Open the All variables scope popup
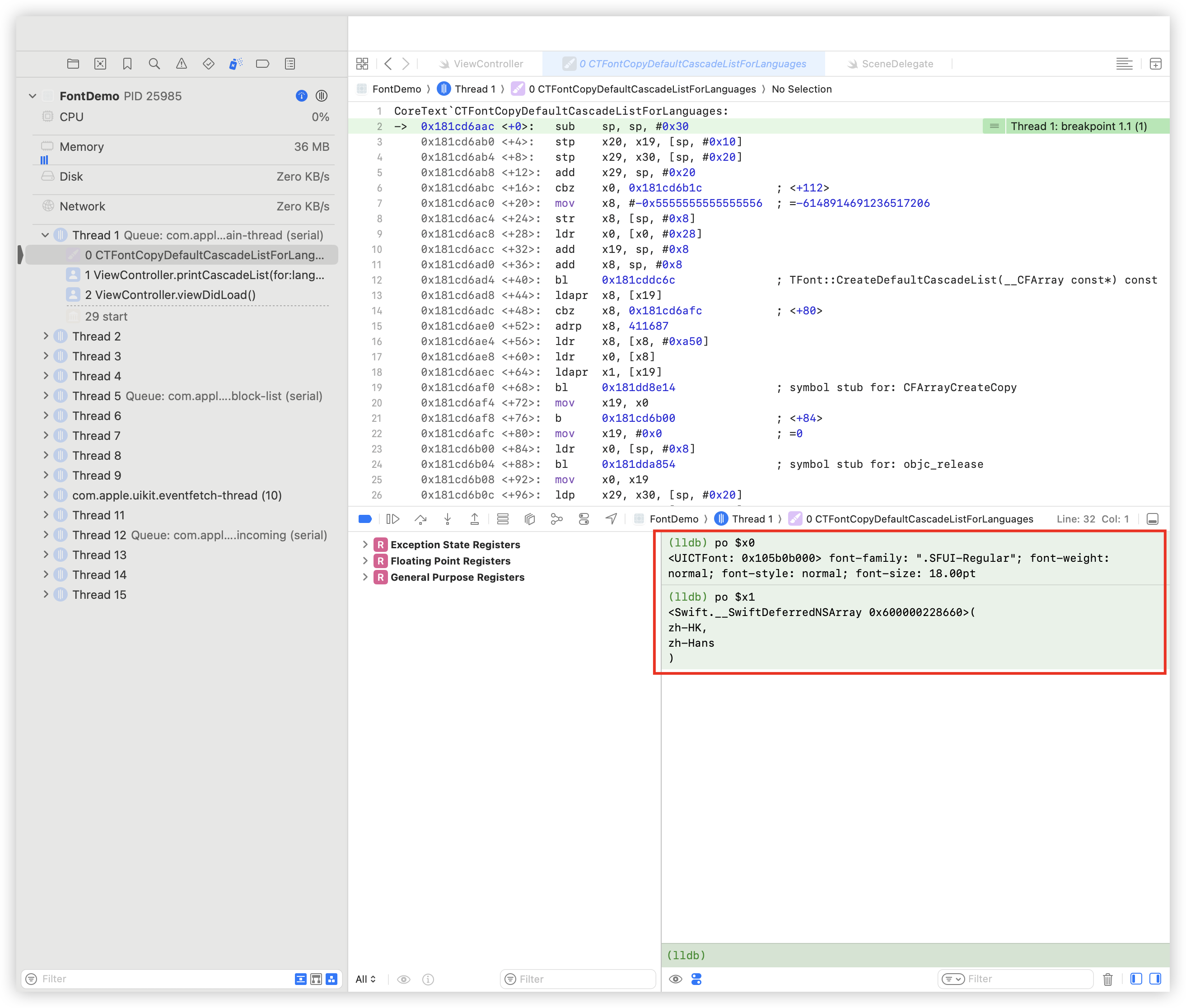Viewport: 1186px width, 1008px height. point(366,980)
